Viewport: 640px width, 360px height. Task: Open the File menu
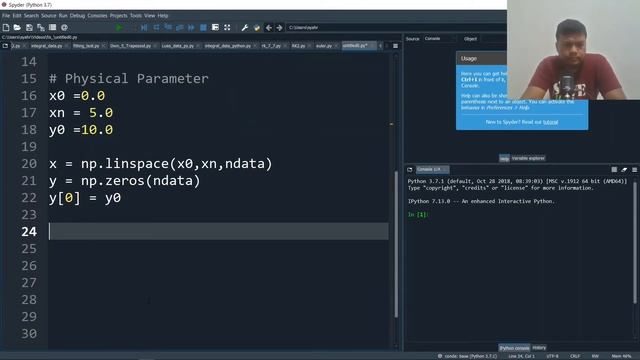[x=6, y=16]
